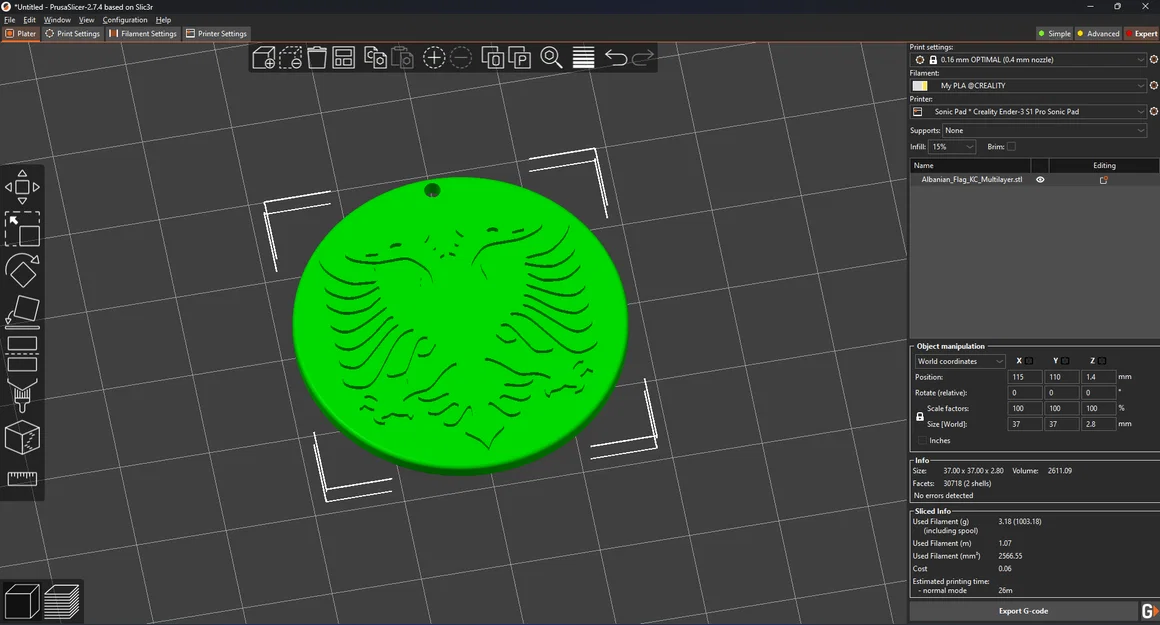The height and width of the screenshot is (625, 1160).
Task: Open the File menu
Action: tap(10, 20)
